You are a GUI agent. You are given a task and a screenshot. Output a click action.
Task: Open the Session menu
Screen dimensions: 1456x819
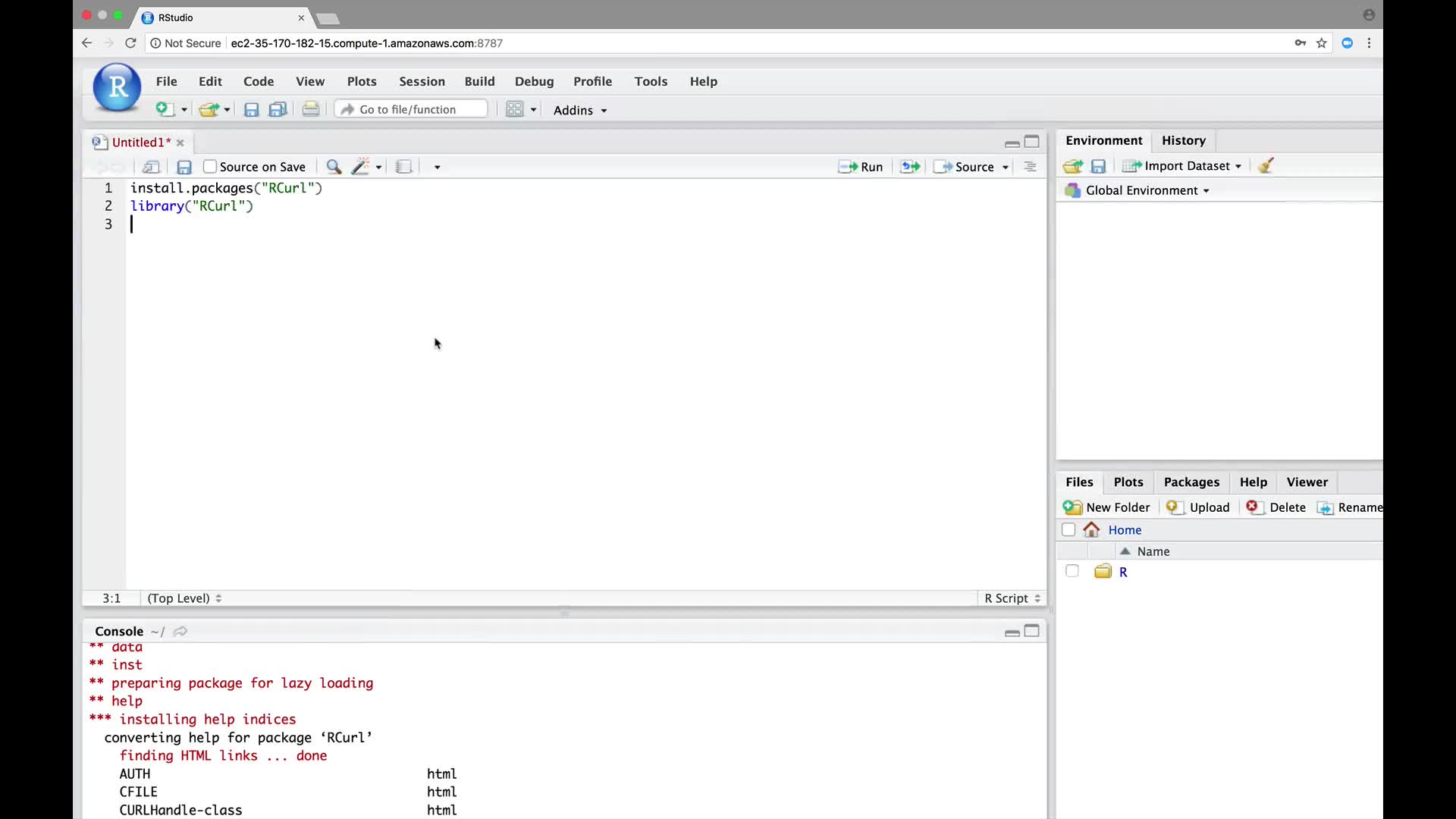(x=422, y=81)
